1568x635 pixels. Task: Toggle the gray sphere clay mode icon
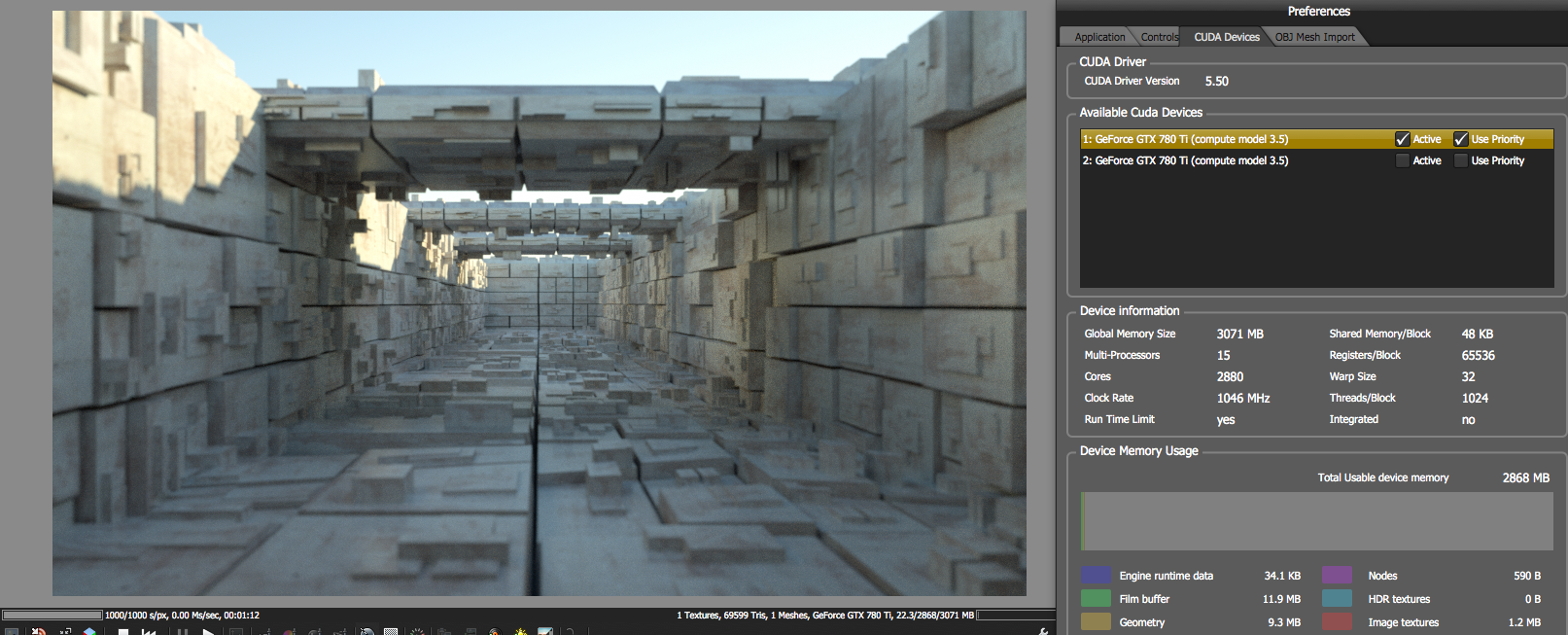[x=366, y=632]
